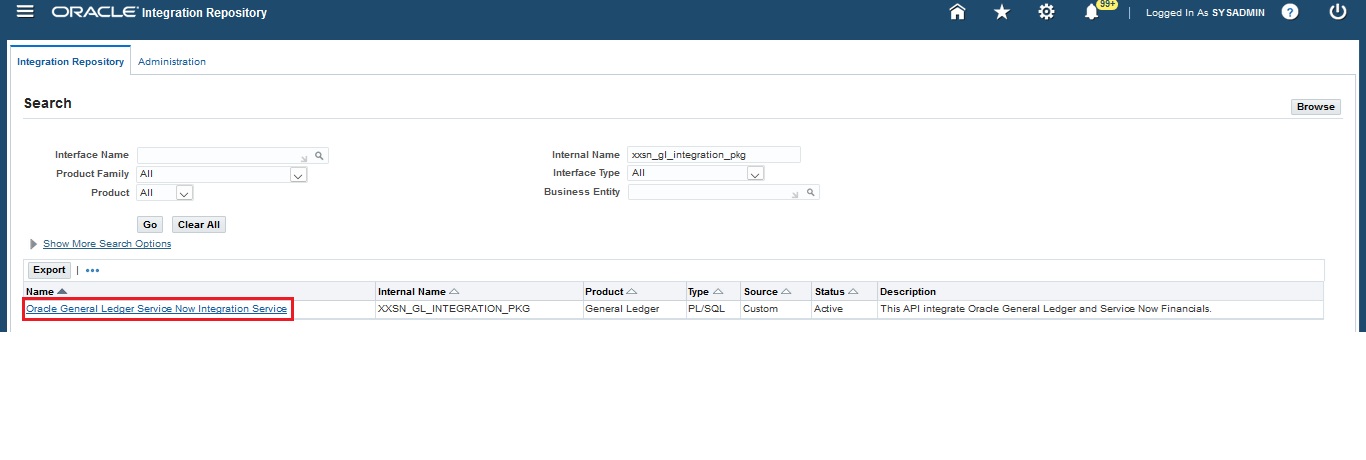Select the Integration Repository tab
This screenshot has height=460, width=1366.
tap(71, 62)
